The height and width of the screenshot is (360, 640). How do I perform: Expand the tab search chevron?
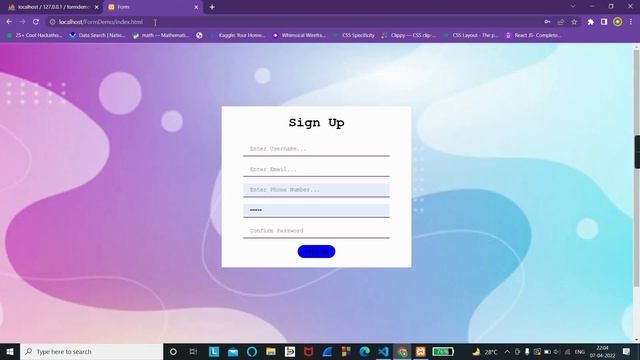[x=573, y=6]
